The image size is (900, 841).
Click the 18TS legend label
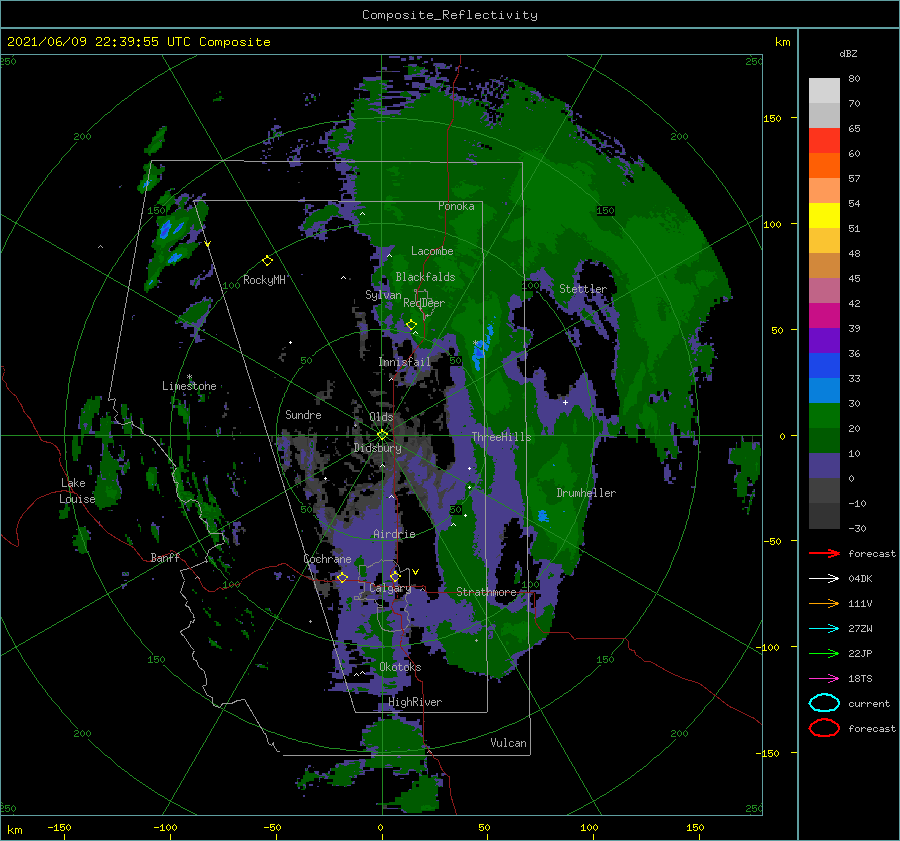(x=860, y=679)
